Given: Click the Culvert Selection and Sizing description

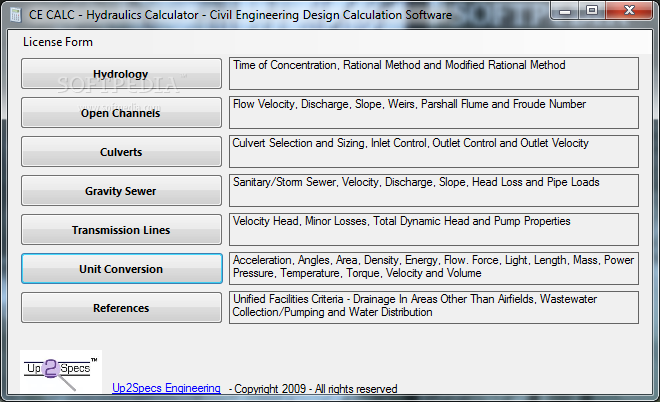Looking at the screenshot, I should 410,143.
